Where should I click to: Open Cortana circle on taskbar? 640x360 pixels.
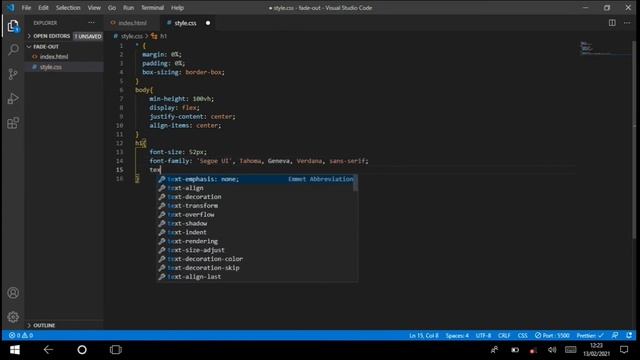click(x=82, y=350)
